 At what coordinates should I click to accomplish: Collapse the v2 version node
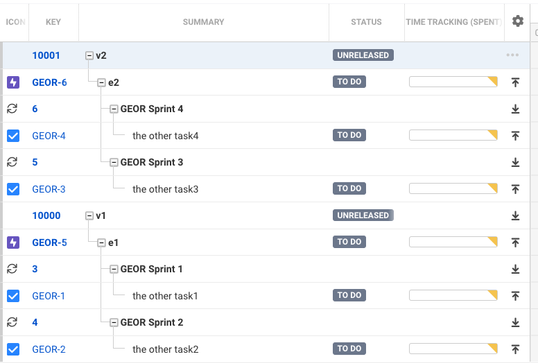point(89,55)
